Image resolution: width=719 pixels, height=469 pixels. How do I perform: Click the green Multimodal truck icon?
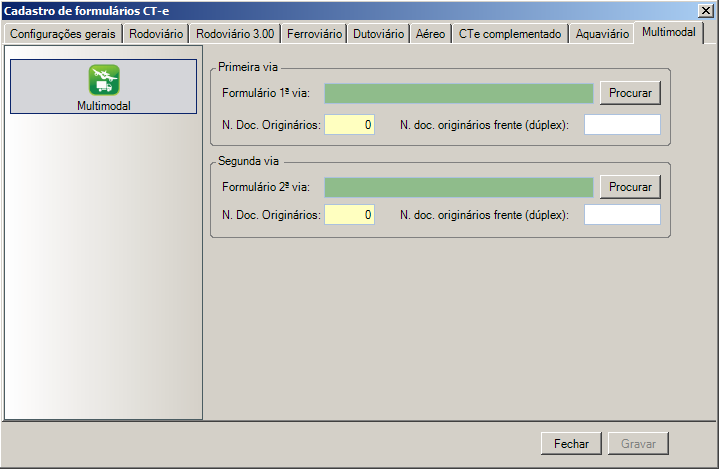104,80
